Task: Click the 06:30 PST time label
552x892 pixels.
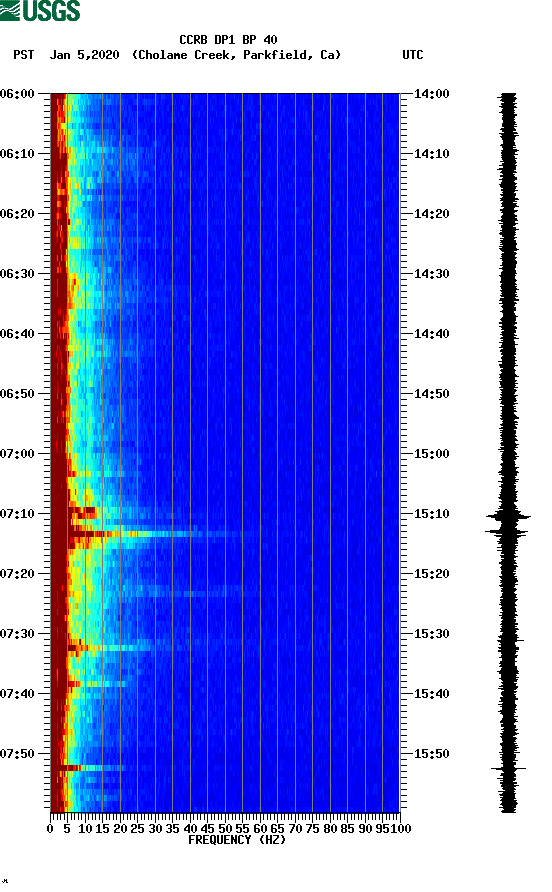Action: pyautogui.click(x=18, y=274)
